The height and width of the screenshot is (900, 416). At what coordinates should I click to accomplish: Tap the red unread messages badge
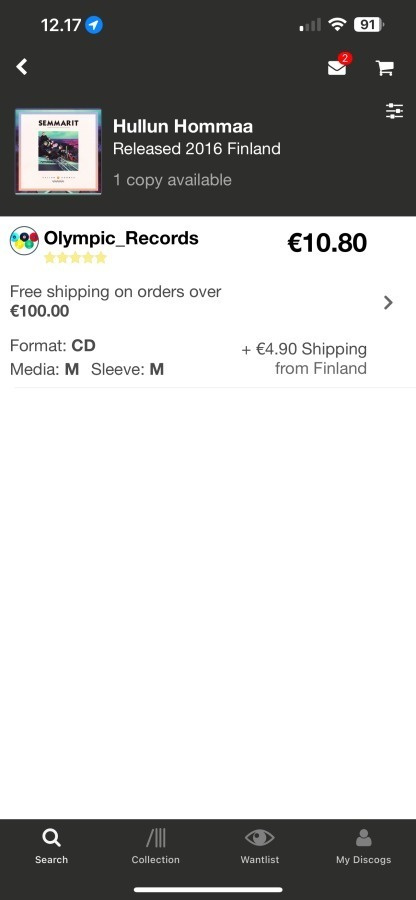pyautogui.click(x=344, y=58)
